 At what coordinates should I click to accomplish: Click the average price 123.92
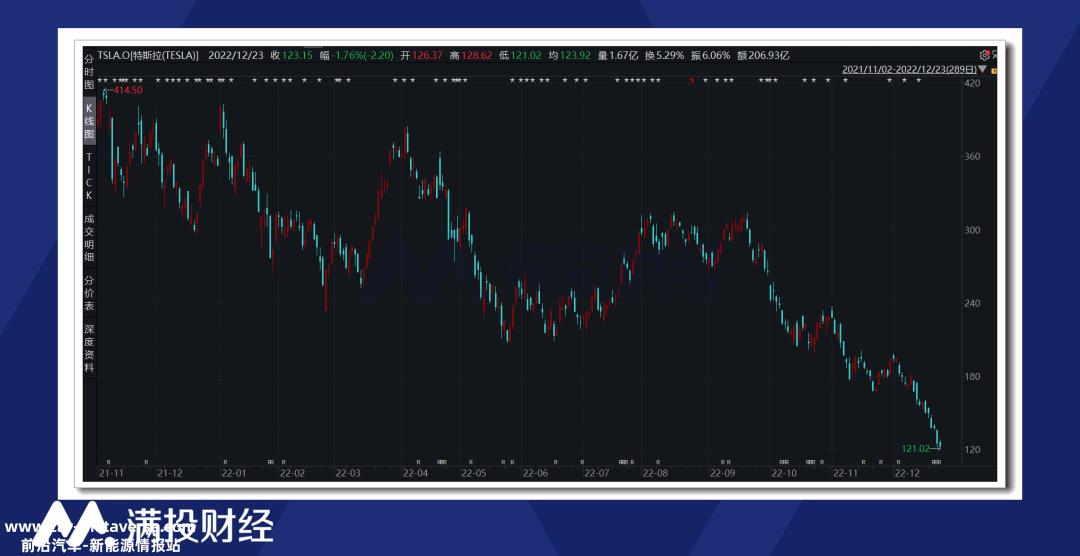[x=575, y=55]
